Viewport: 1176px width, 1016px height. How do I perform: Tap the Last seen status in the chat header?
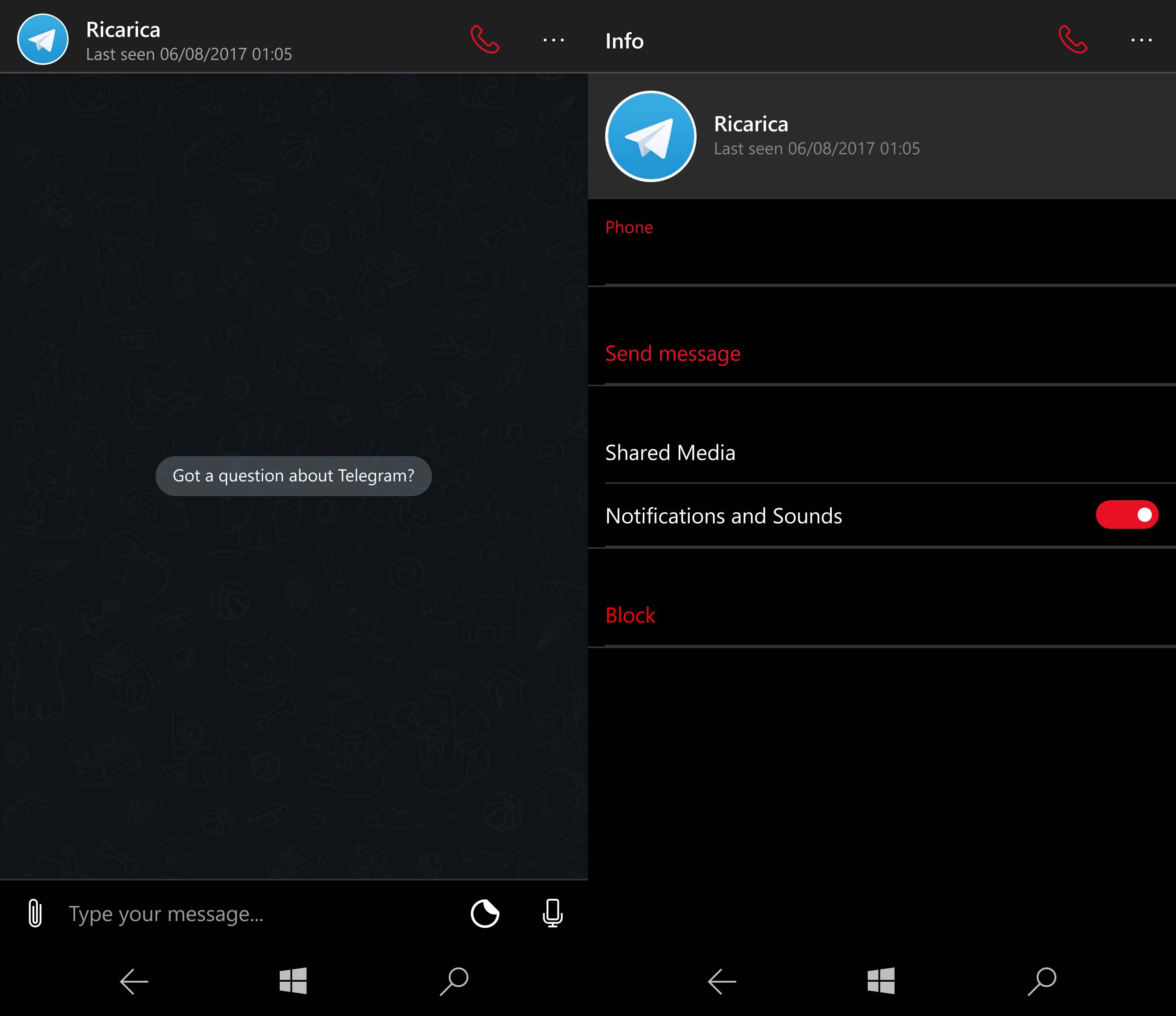pyautogui.click(x=189, y=54)
